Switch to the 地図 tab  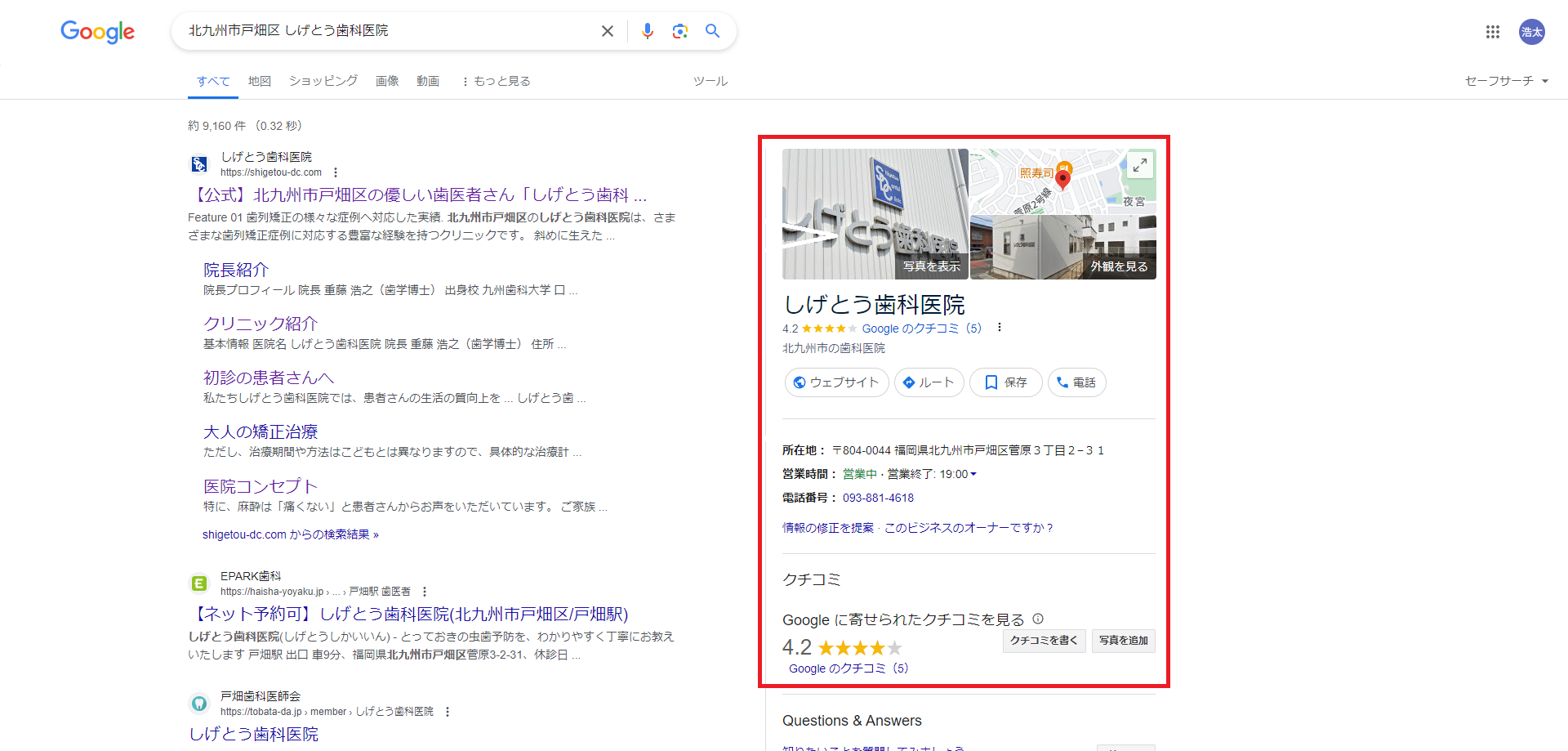tap(259, 80)
